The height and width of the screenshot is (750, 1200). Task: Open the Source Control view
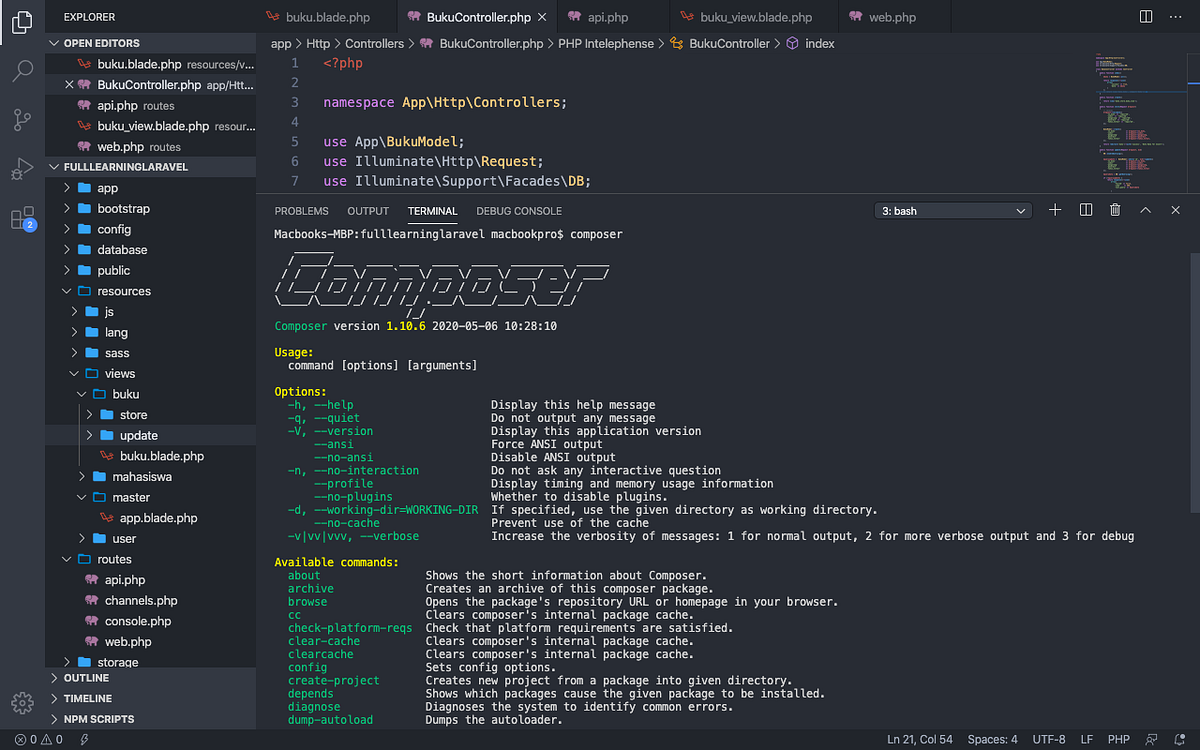click(21, 118)
